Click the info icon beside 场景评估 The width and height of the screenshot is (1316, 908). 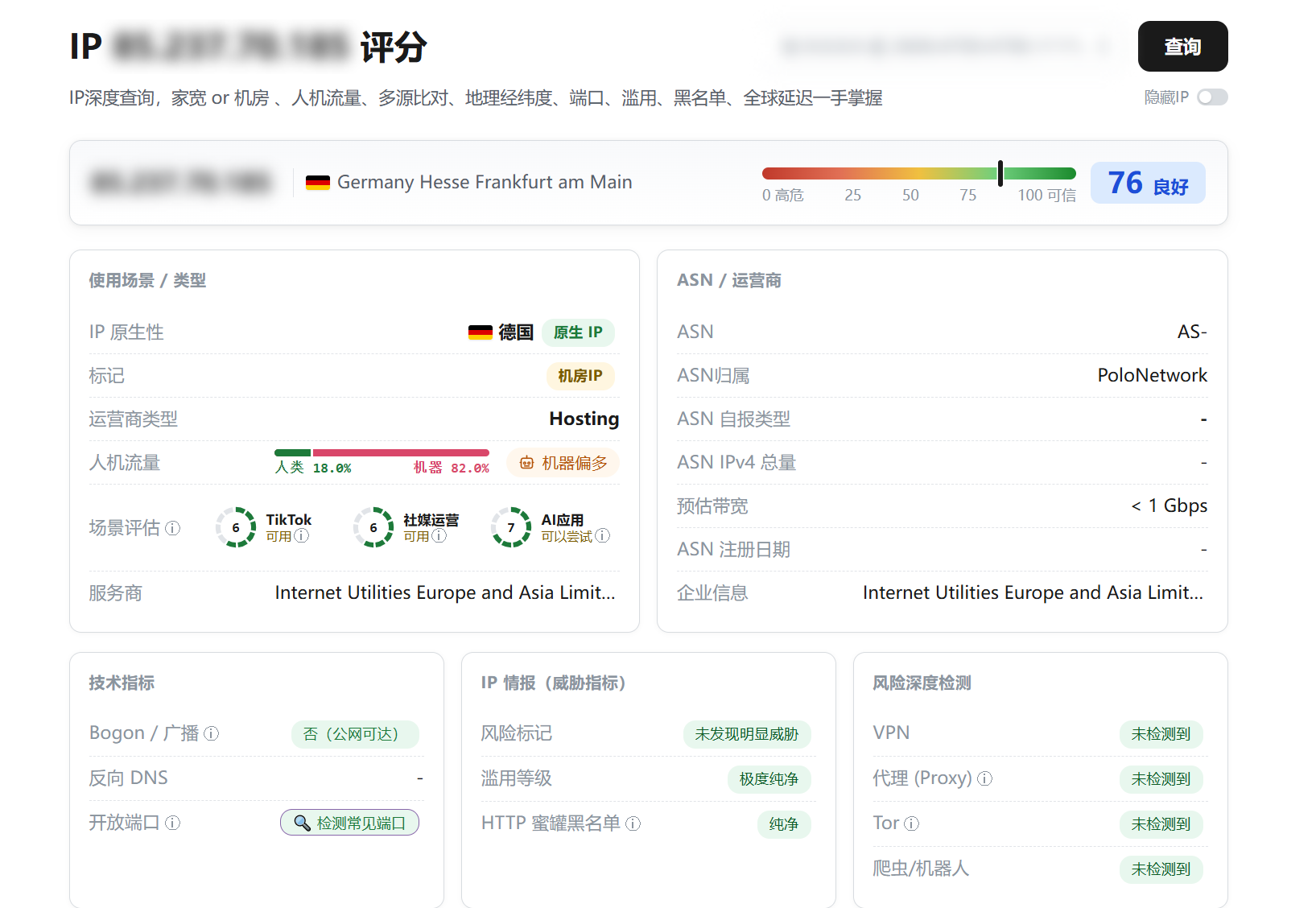tap(173, 528)
